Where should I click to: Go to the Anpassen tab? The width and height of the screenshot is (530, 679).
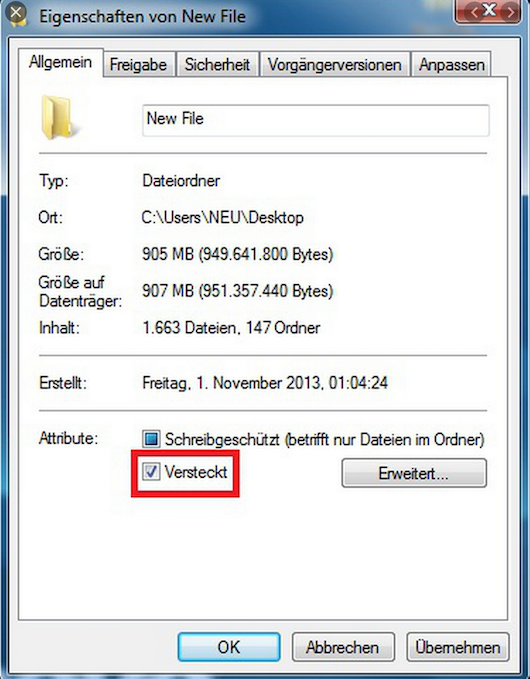451,65
